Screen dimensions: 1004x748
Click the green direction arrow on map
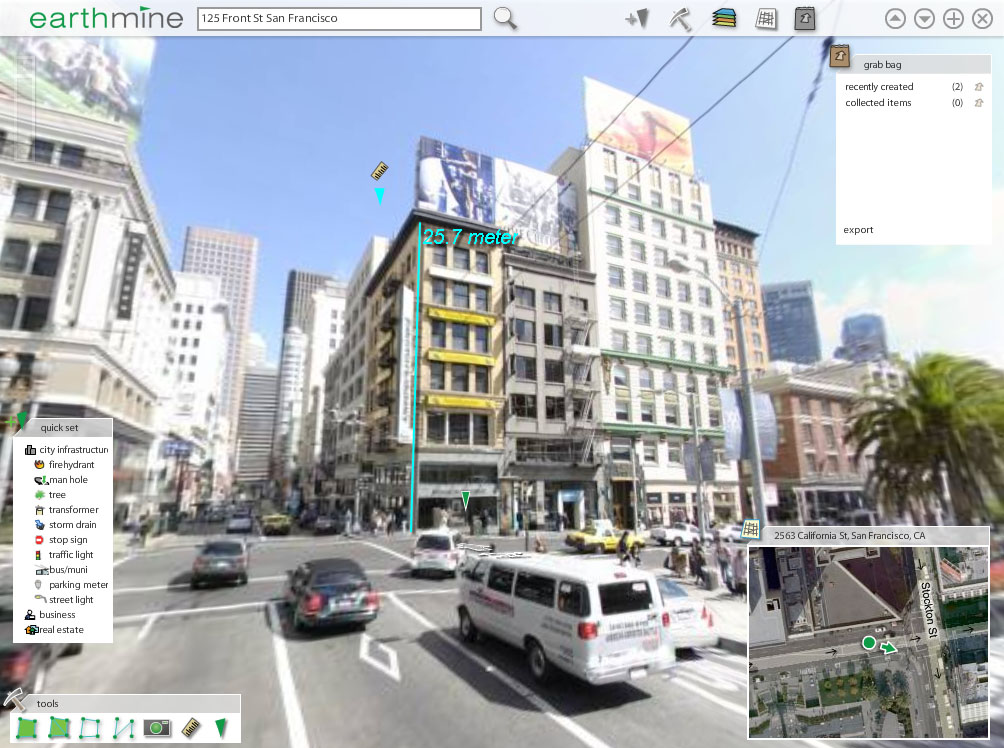pos(889,648)
